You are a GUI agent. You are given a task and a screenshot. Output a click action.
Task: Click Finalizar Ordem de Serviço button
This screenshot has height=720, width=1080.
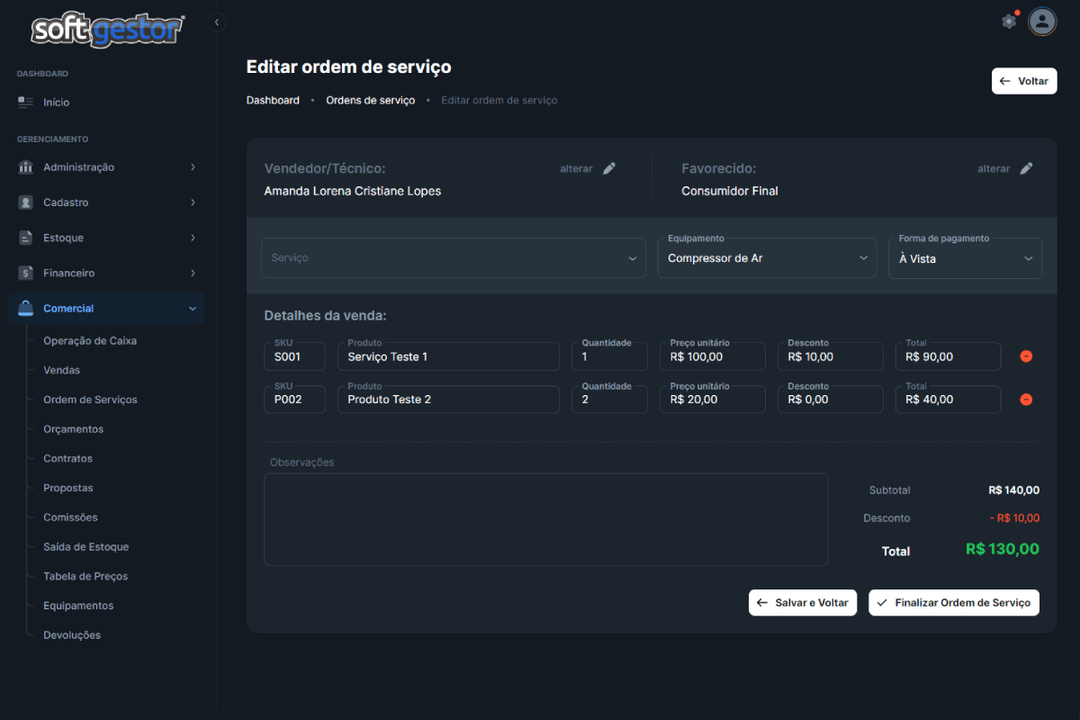tap(953, 603)
